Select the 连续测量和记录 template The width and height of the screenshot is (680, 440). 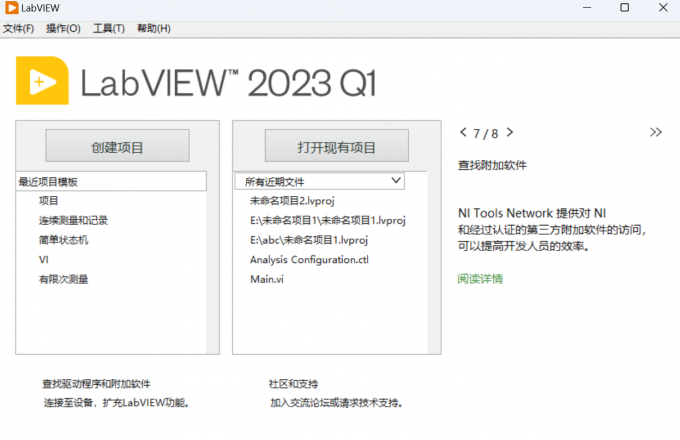73,220
